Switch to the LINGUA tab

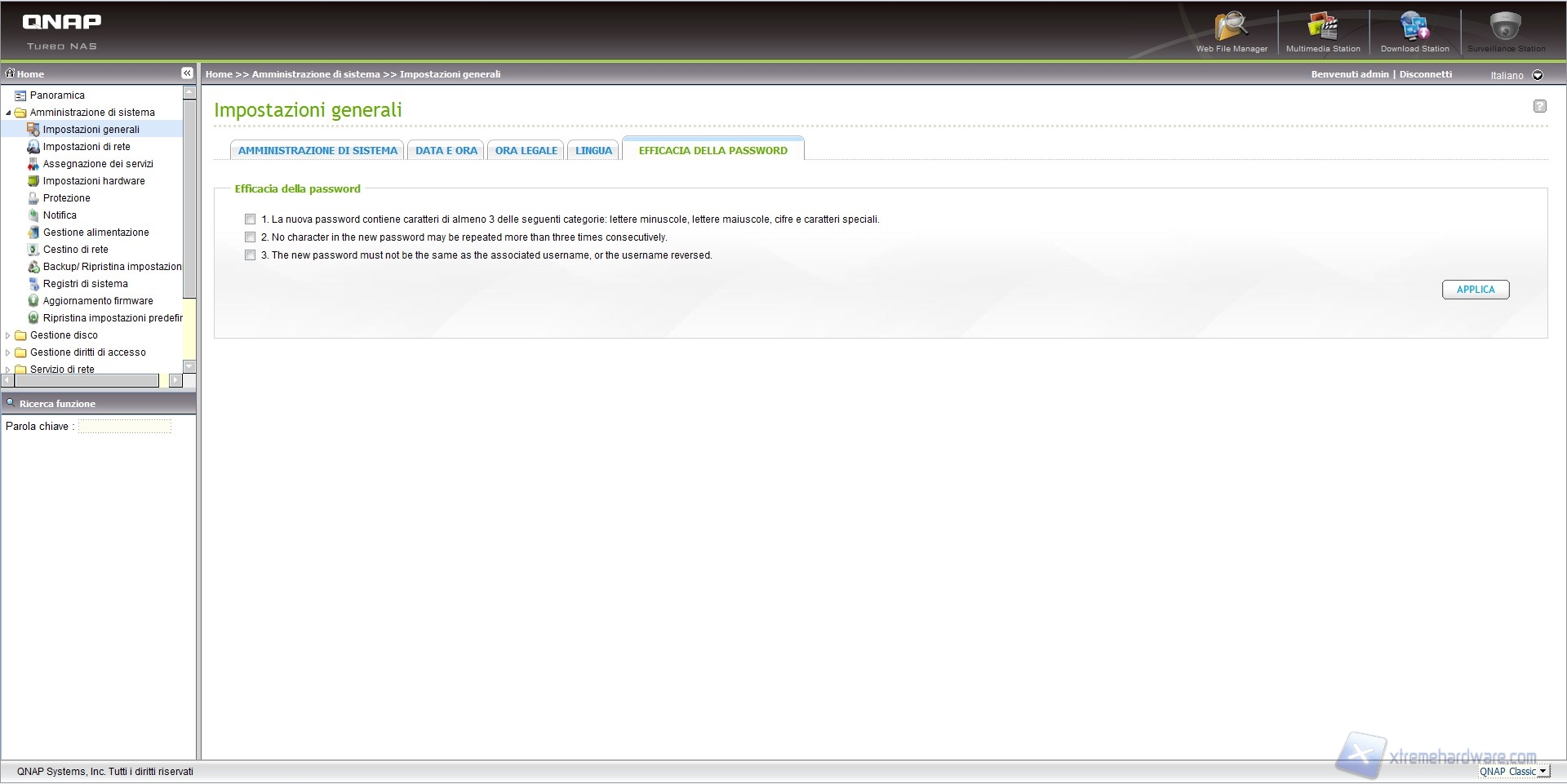click(593, 151)
